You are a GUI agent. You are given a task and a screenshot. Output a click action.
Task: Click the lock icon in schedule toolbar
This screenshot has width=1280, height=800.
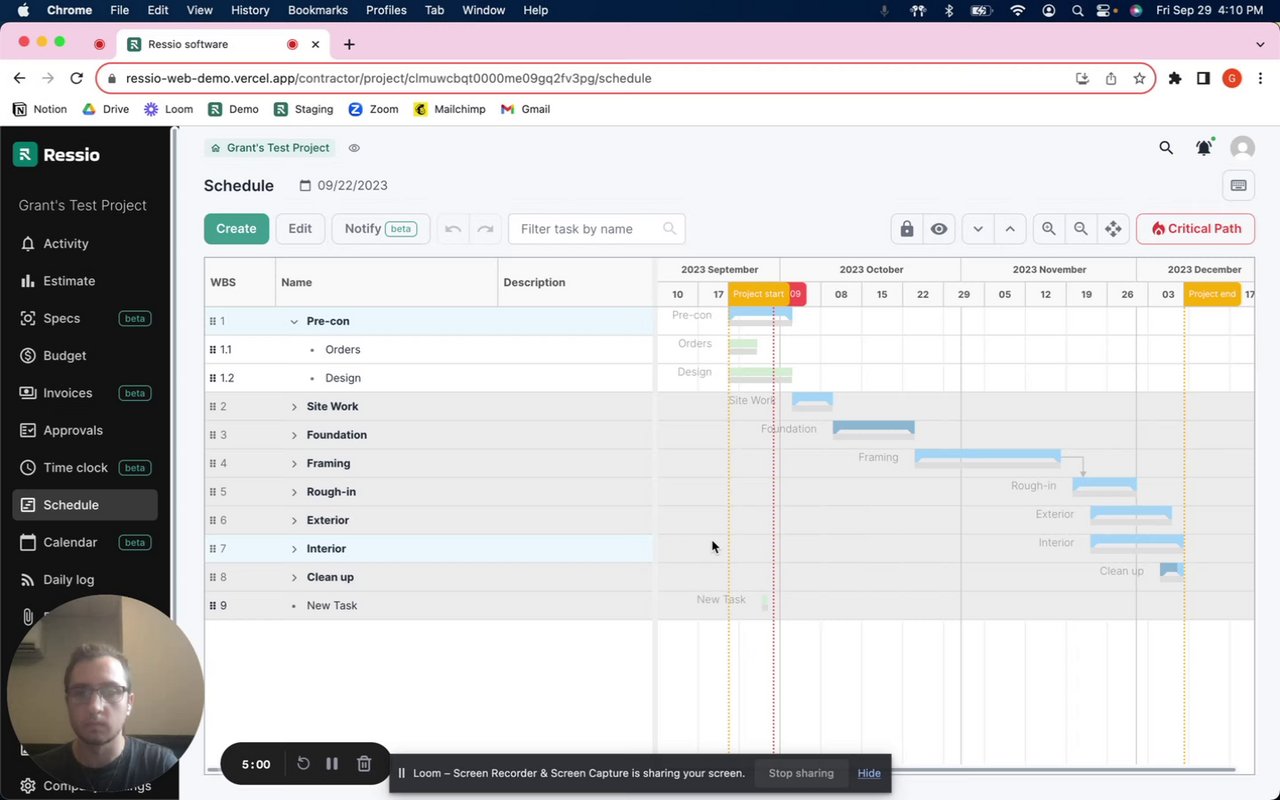click(906, 229)
